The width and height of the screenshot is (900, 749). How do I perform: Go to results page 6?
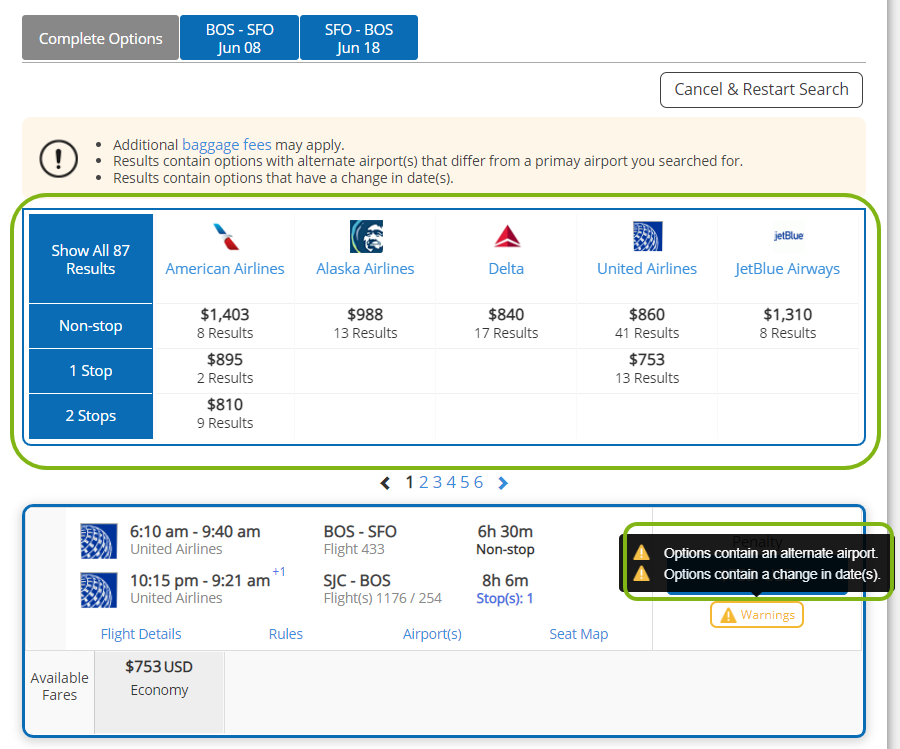478,483
